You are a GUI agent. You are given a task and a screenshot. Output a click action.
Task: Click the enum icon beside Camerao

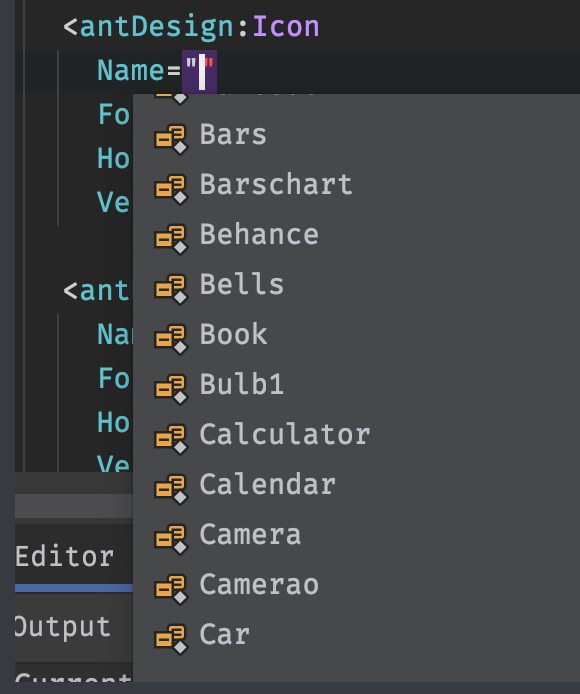pos(171,589)
